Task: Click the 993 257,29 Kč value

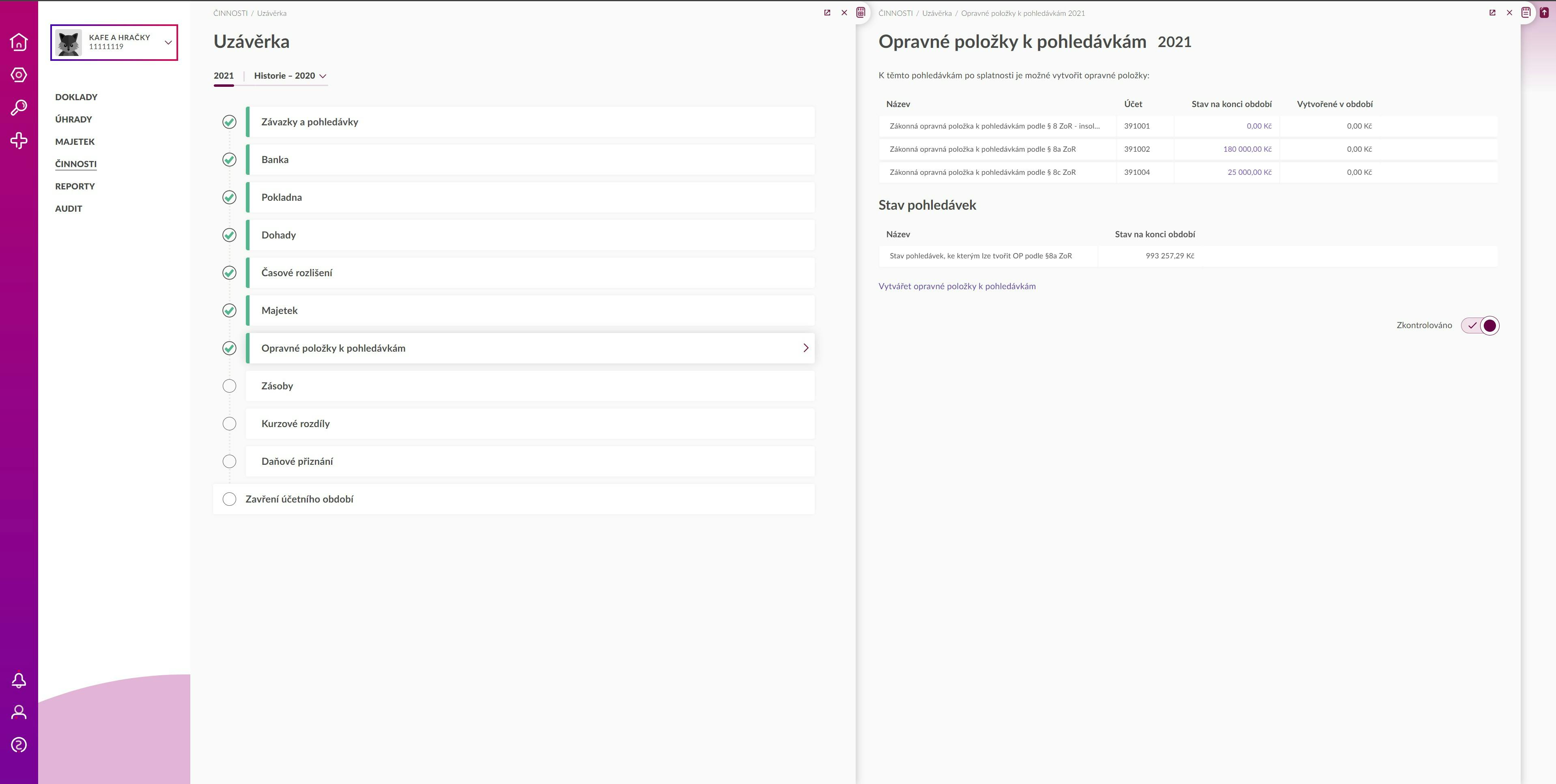Action: tap(1169, 256)
